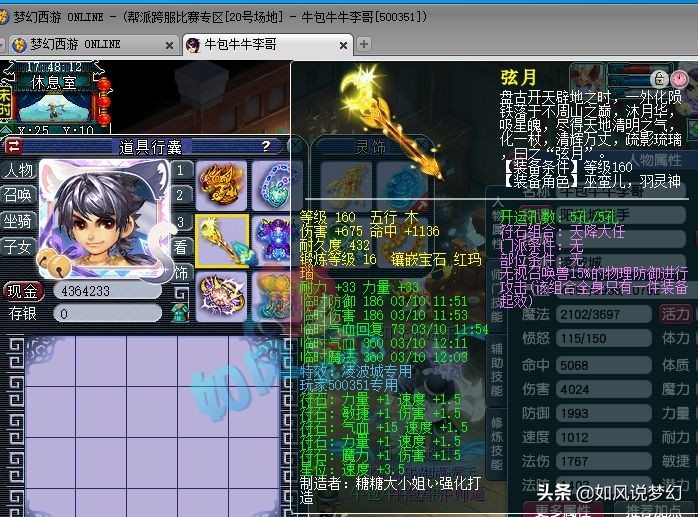Open the 人物 section

(18, 170)
